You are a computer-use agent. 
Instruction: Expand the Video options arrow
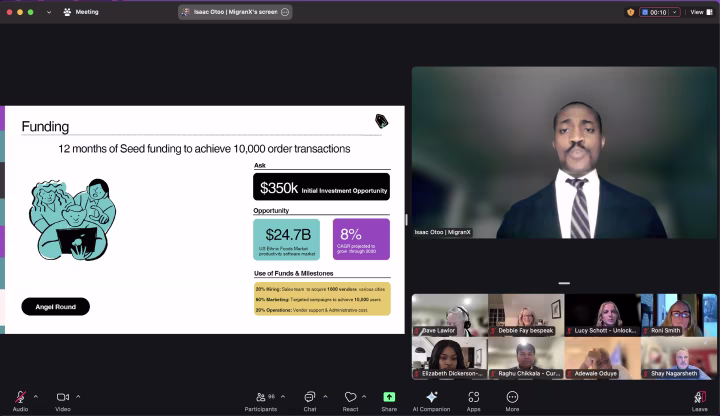point(78,397)
